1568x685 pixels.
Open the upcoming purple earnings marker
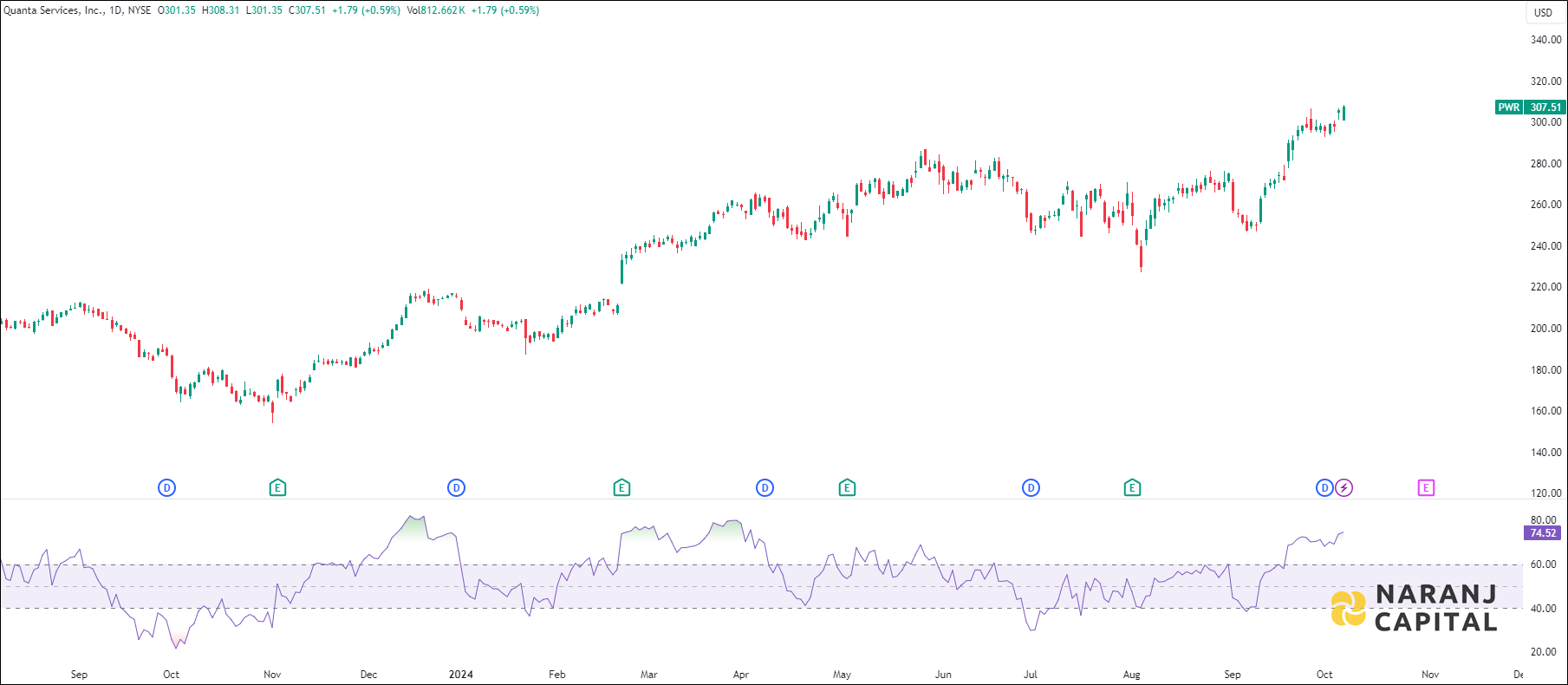[1426, 488]
